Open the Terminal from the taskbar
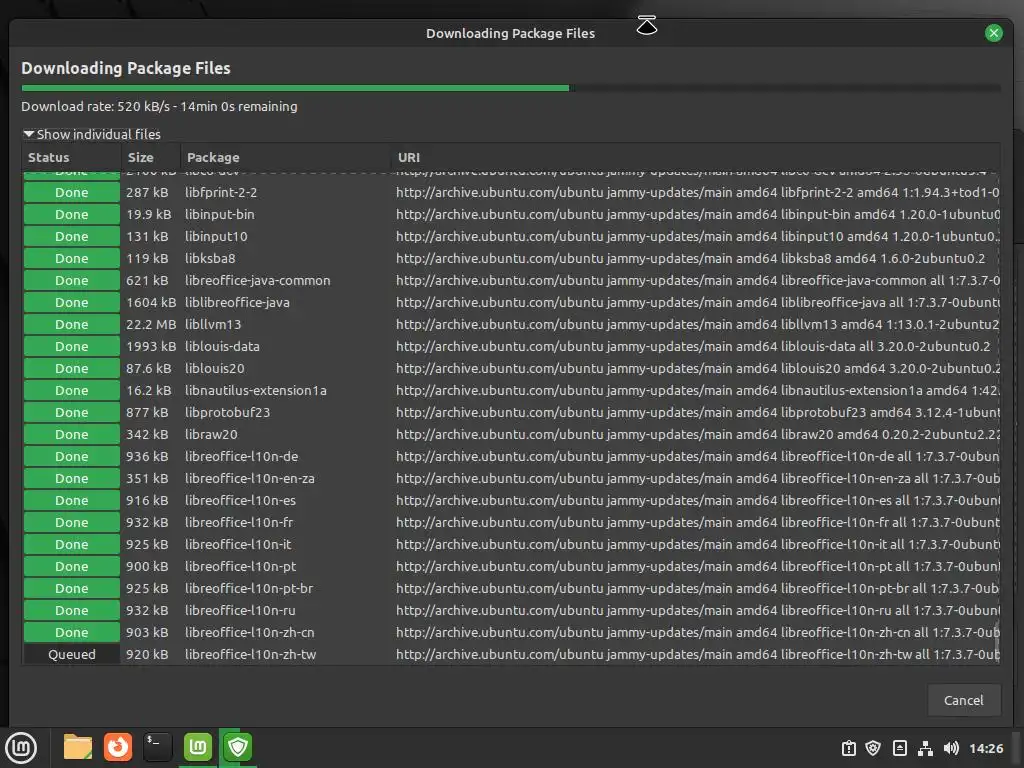This screenshot has width=1024, height=768. tap(158, 747)
